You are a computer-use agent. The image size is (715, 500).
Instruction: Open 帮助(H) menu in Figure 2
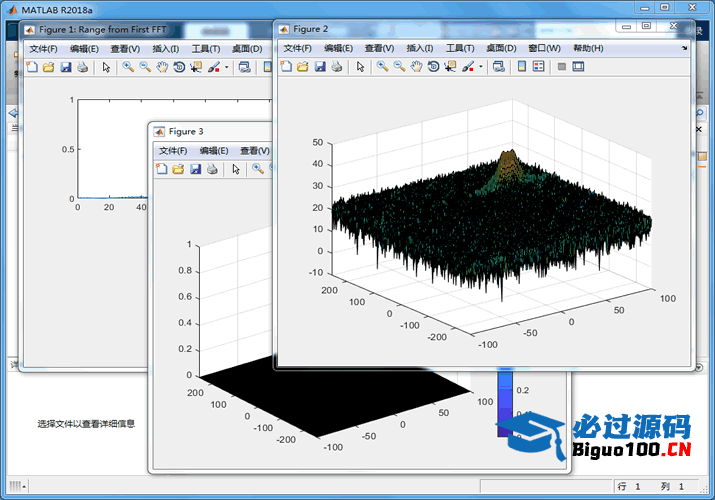pos(588,48)
